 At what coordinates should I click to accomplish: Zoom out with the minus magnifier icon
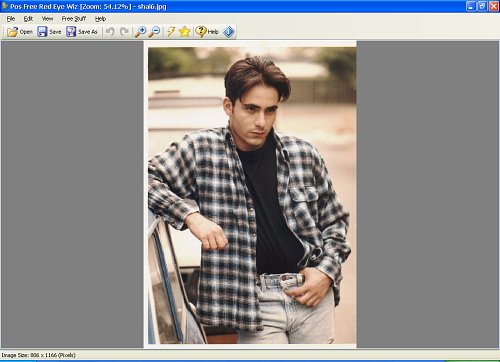[x=154, y=32]
